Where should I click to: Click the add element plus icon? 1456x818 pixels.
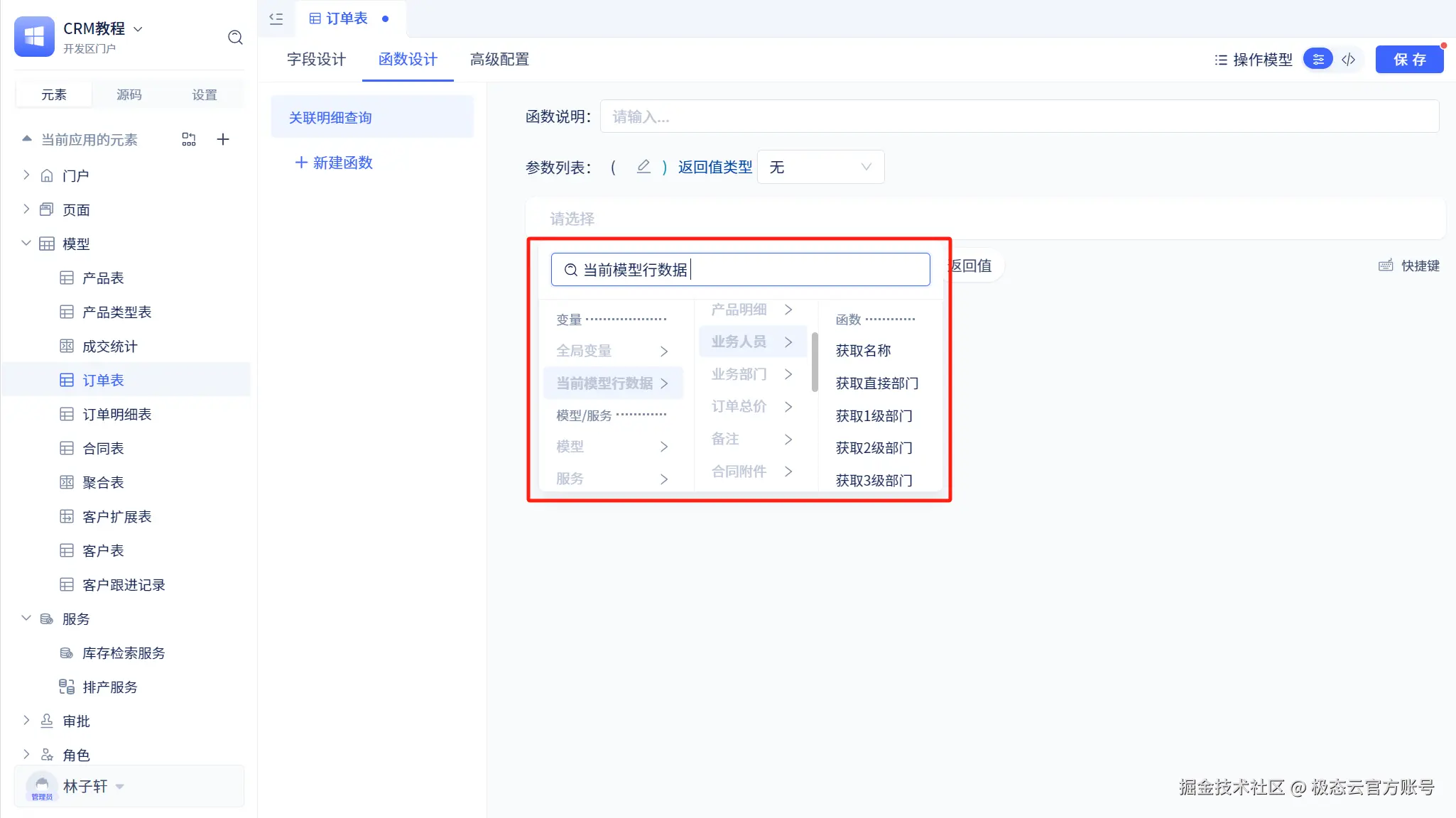[223, 139]
